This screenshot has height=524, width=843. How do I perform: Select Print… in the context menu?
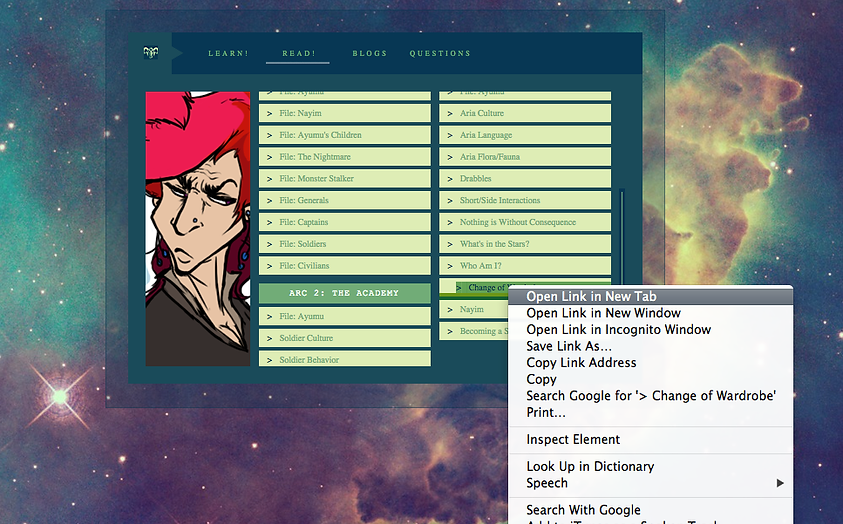click(651, 413)
